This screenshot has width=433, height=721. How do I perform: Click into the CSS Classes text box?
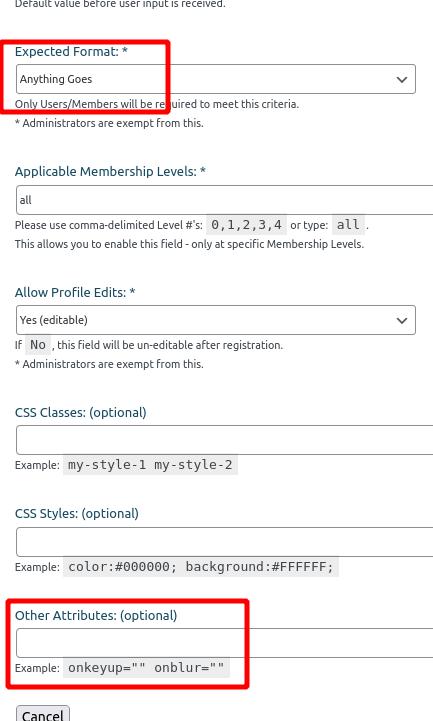pos(224,440)
